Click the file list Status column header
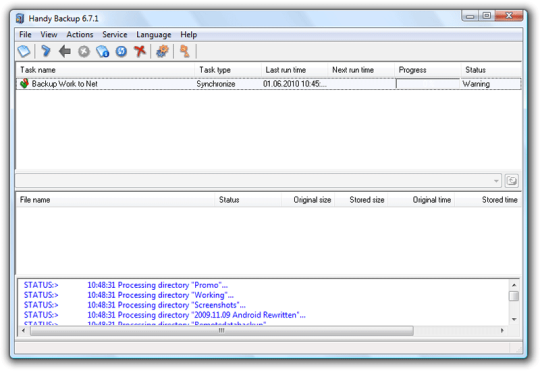This screenshot has height=371, width=540. pyautogui.click(x=248, y=200)
